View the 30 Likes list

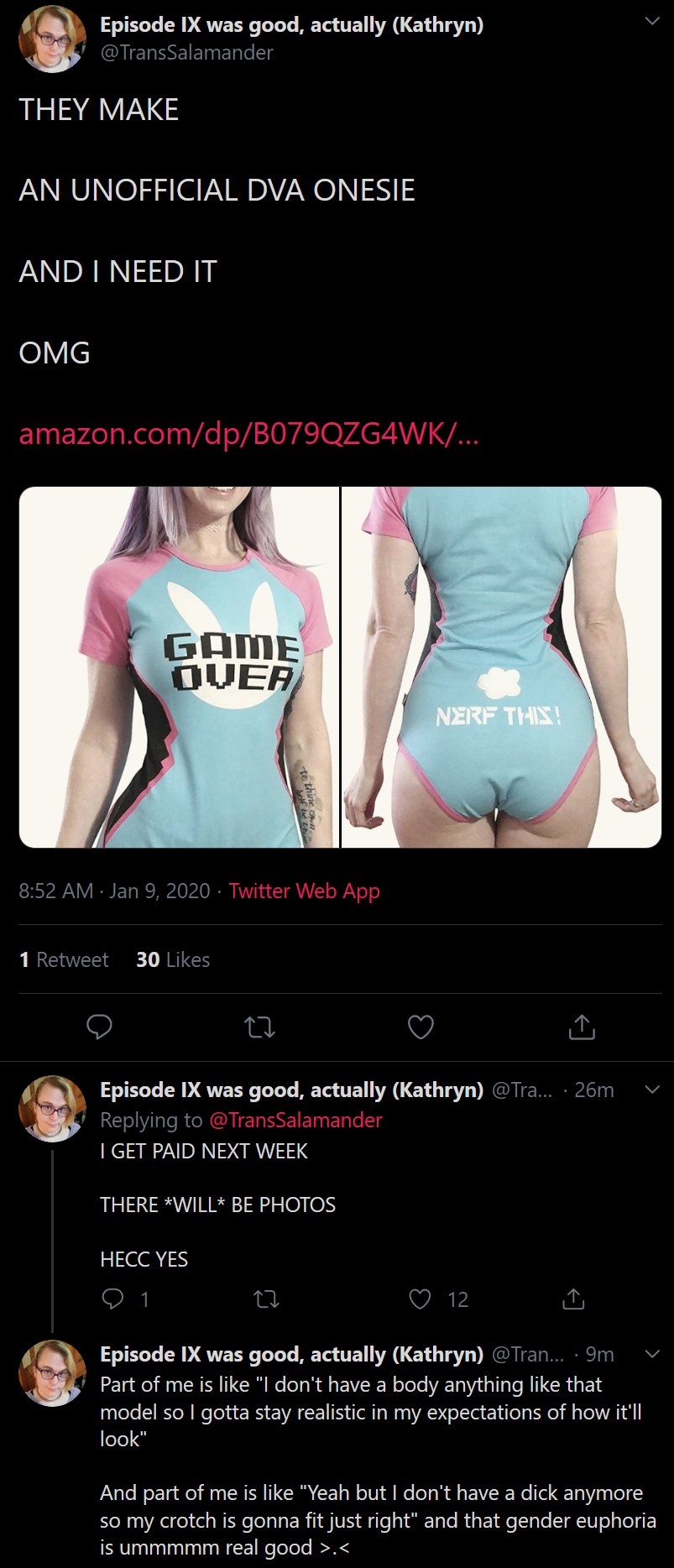click(173, 959)
